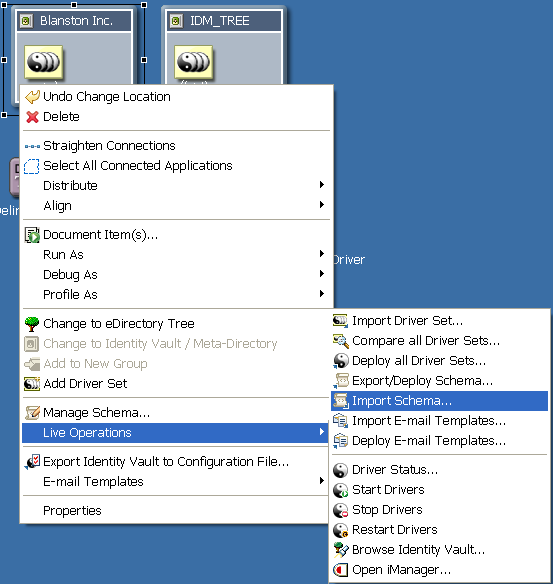
Task: Expand the Align submenu arrow
Action: coord(322,204)
